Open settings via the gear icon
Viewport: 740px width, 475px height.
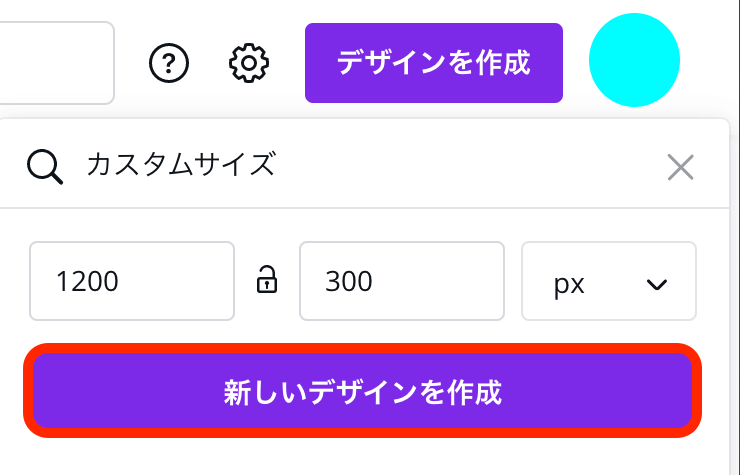point(249,63)
